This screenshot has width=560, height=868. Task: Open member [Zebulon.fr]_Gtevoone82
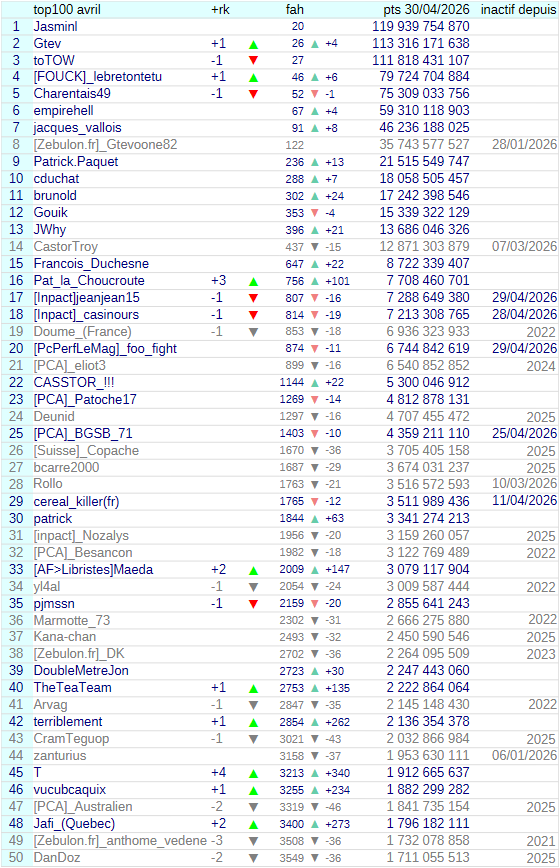105,145
